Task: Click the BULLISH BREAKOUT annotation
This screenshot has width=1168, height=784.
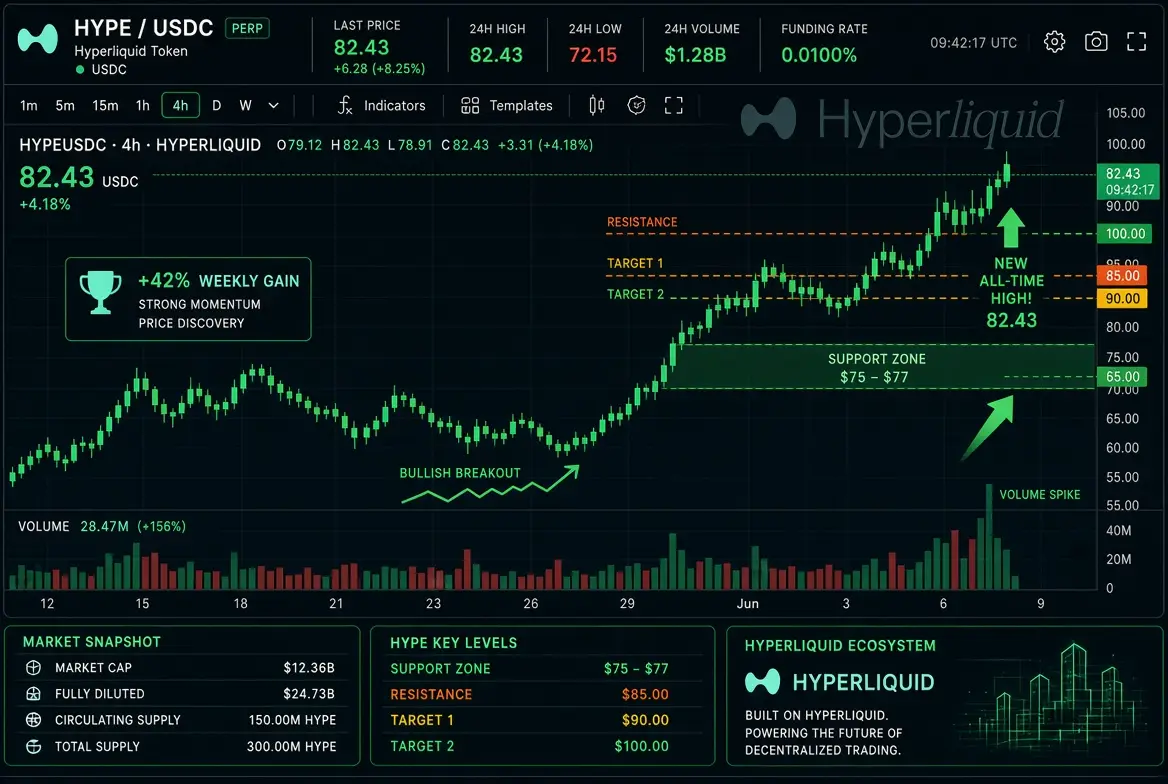Action: (460, 473)
